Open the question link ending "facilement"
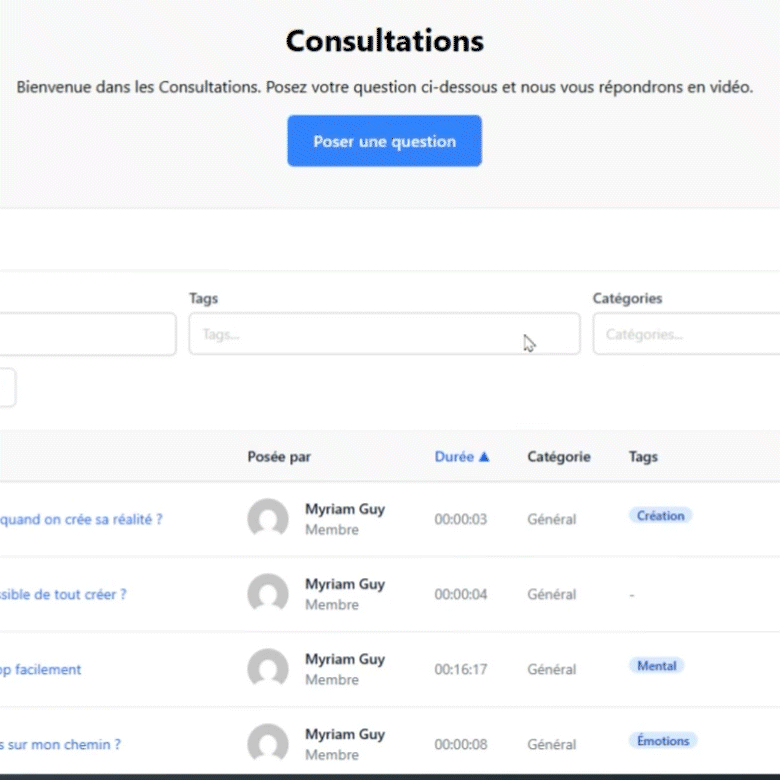Image resolution: width=780 pixels, height=780 pixels. [x=41, y=669]
